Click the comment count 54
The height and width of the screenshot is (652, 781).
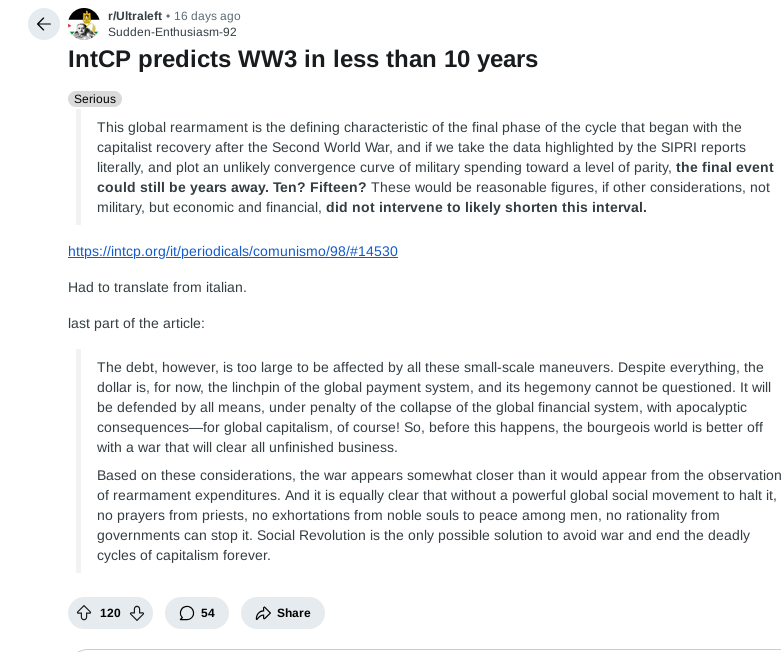tap(208, 613)
